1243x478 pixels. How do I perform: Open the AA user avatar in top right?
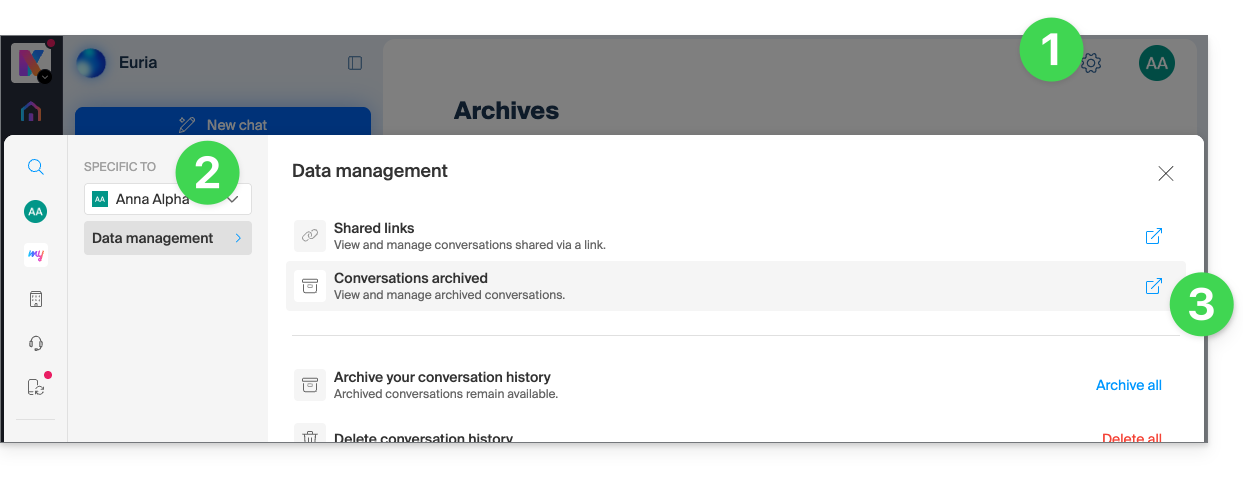pos(1156,63)
